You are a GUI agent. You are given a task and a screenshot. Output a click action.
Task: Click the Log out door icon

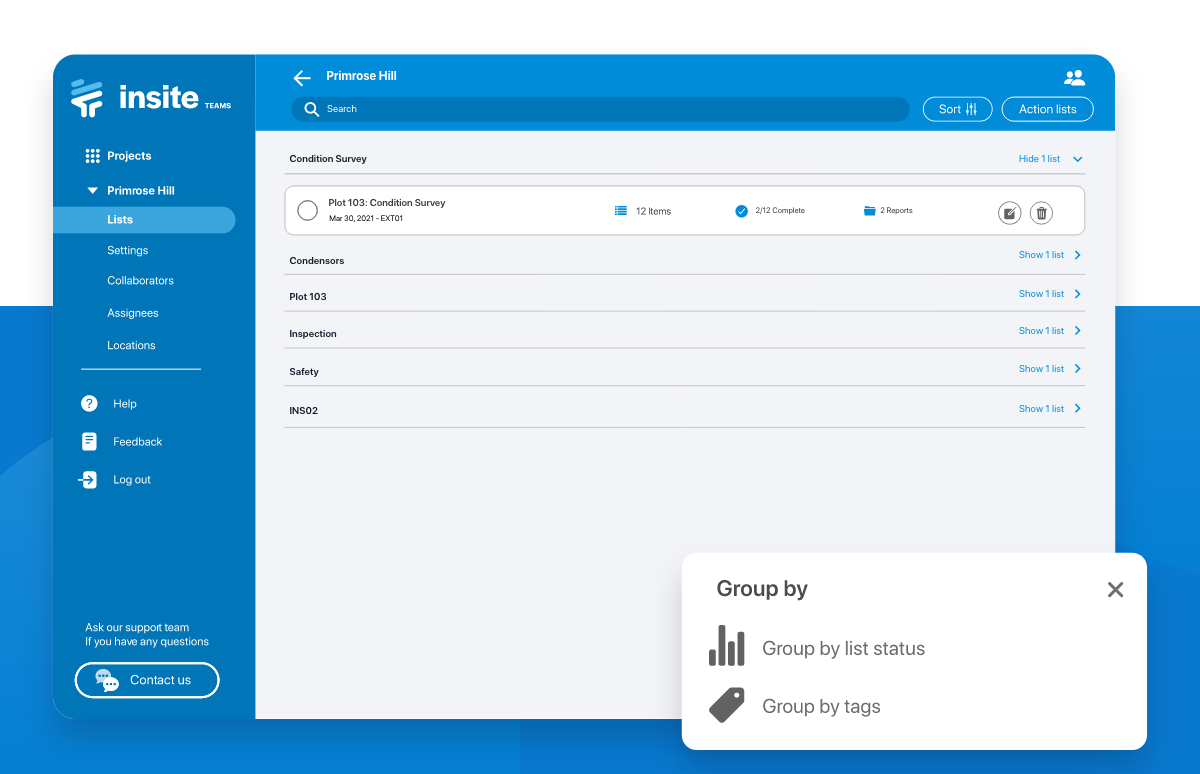coord(88,480)
